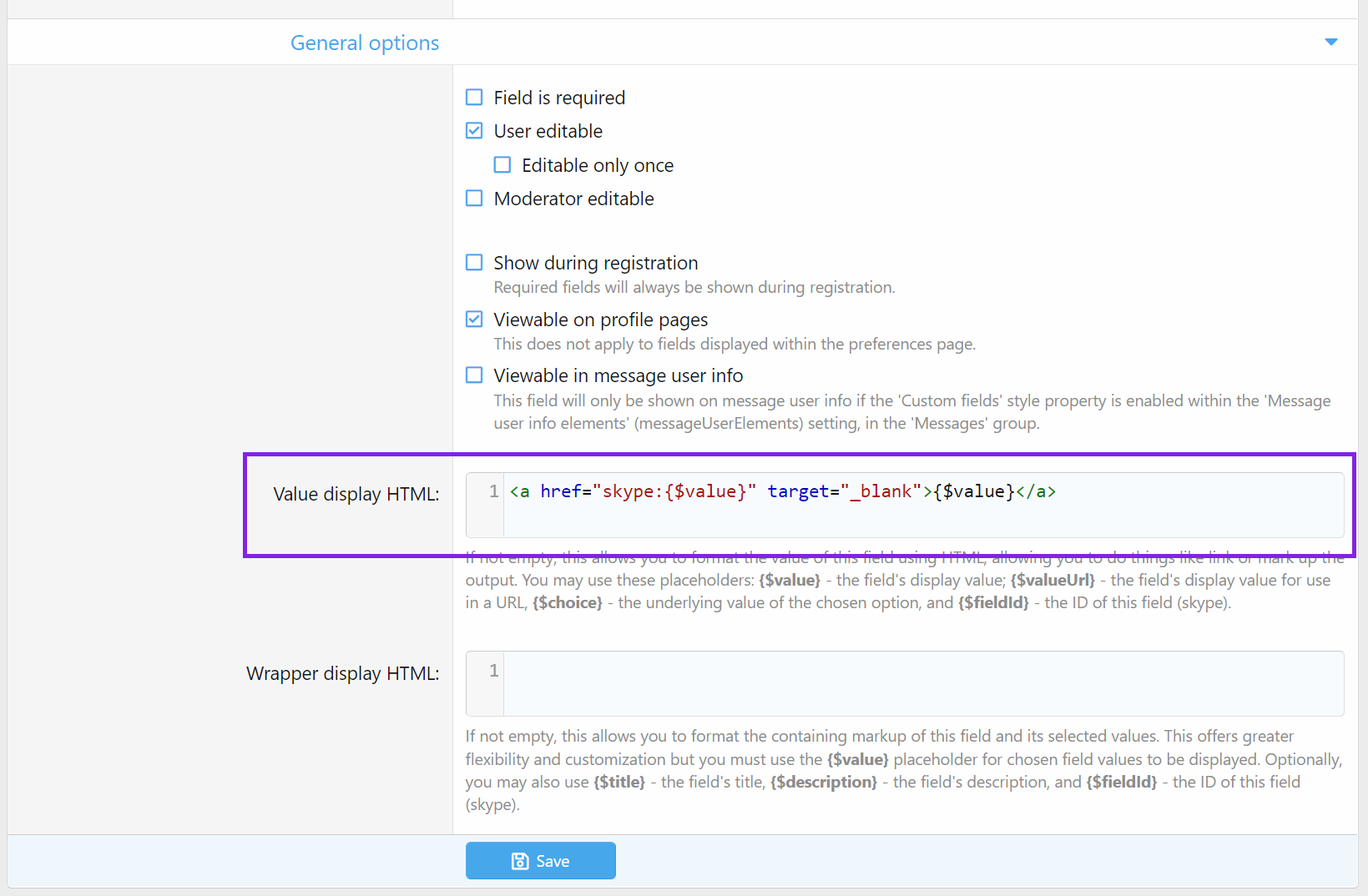Click the Wrapper display HTML label
Viewport: 1368px width, 896px height.
[343, 673]
